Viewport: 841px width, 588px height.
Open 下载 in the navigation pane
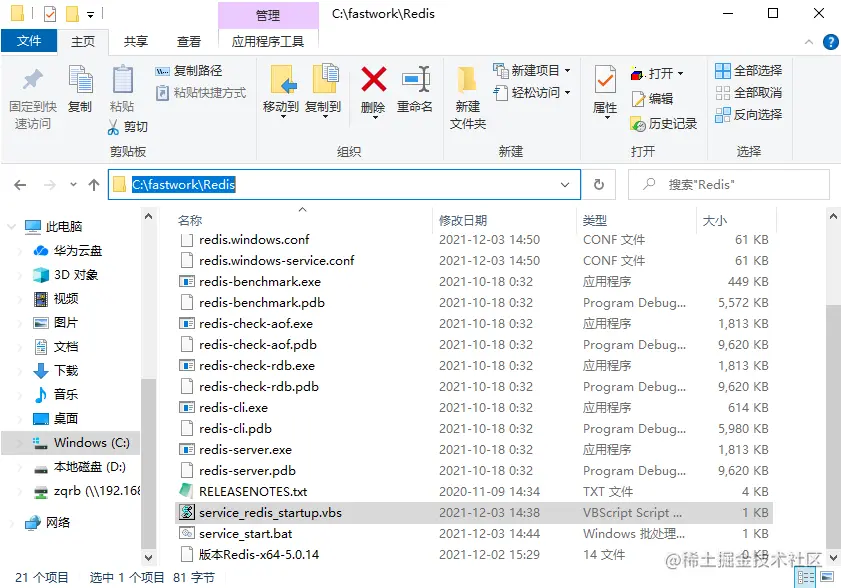pos(56,370)
